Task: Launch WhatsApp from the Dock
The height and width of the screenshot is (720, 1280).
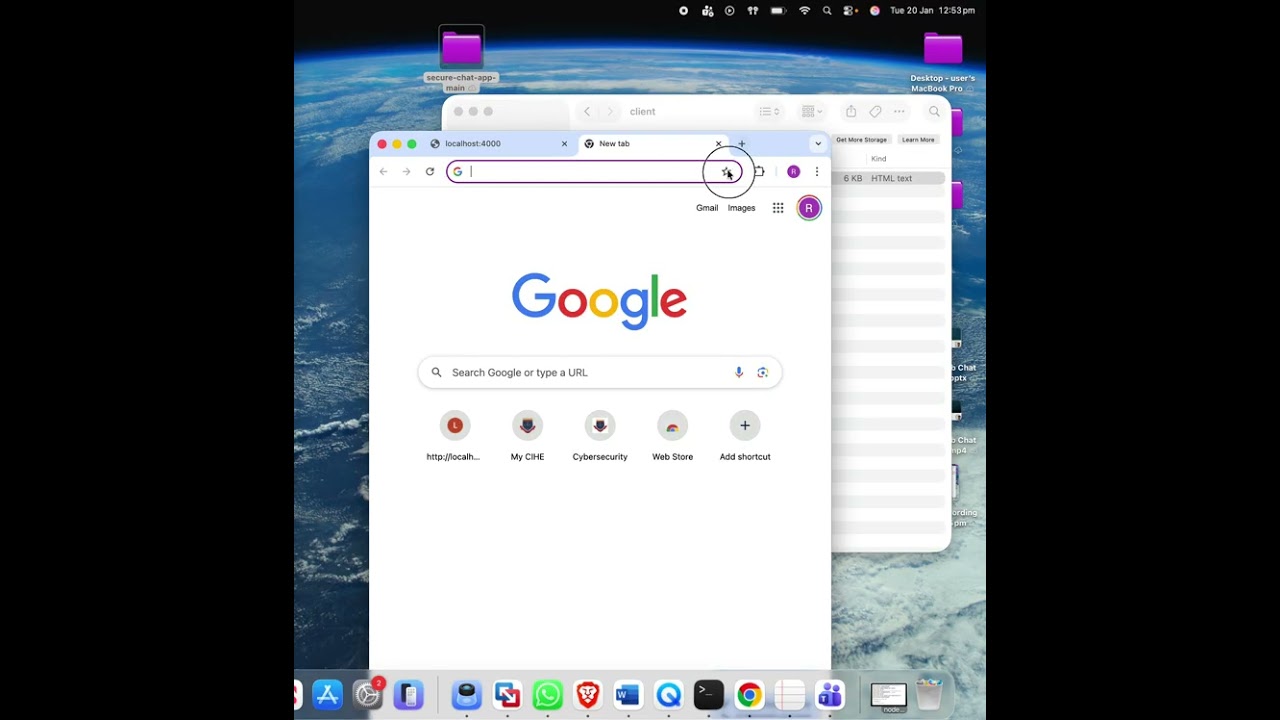Action: tap(547, 695)
